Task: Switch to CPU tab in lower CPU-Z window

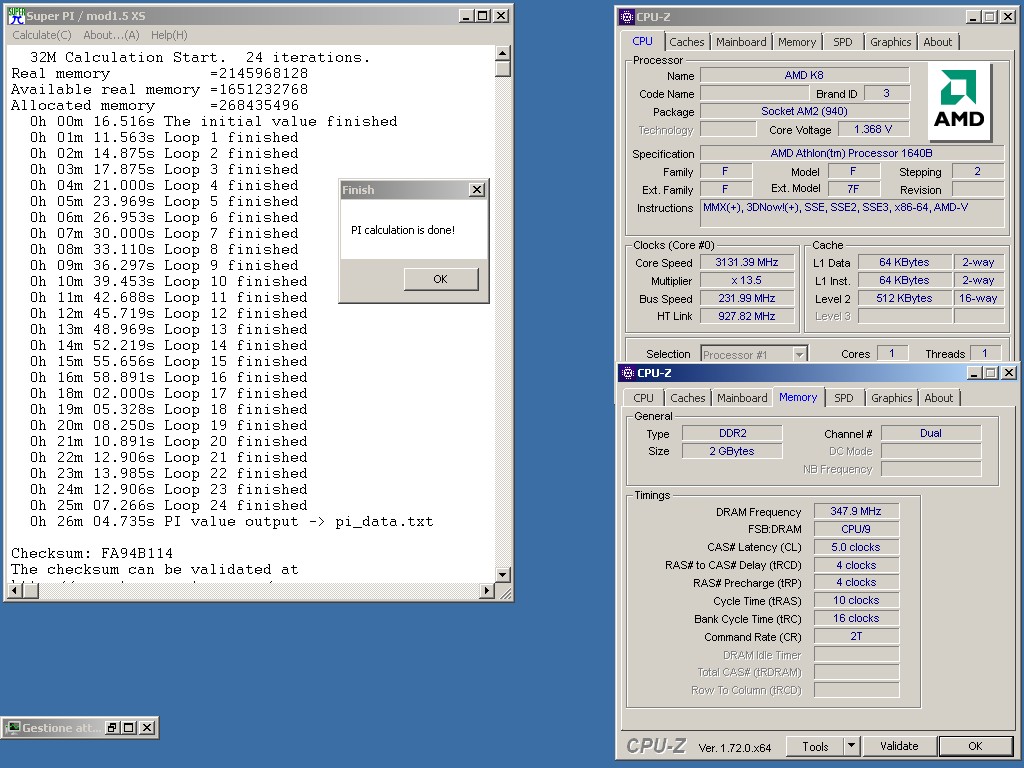Action: point(643,398)
